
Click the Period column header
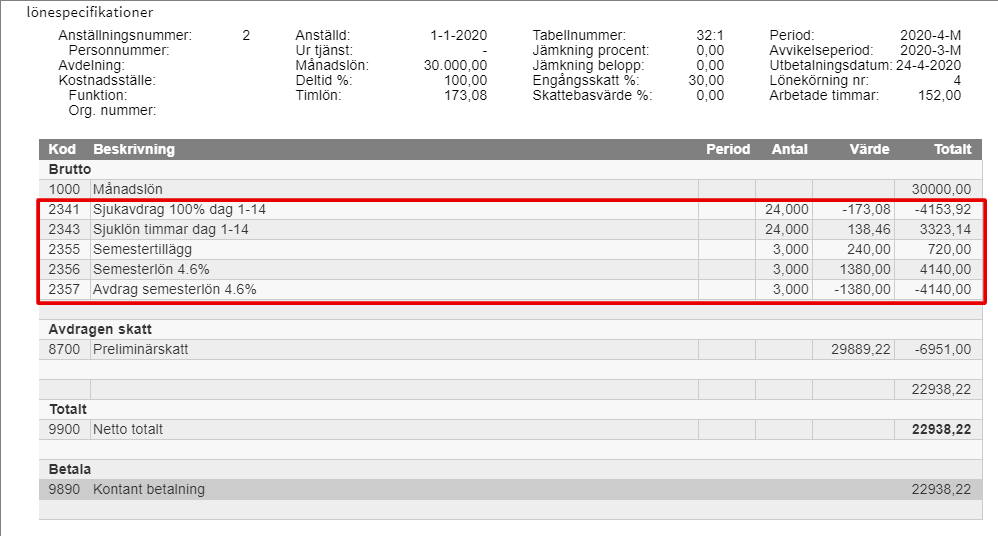tap(728, 150)
